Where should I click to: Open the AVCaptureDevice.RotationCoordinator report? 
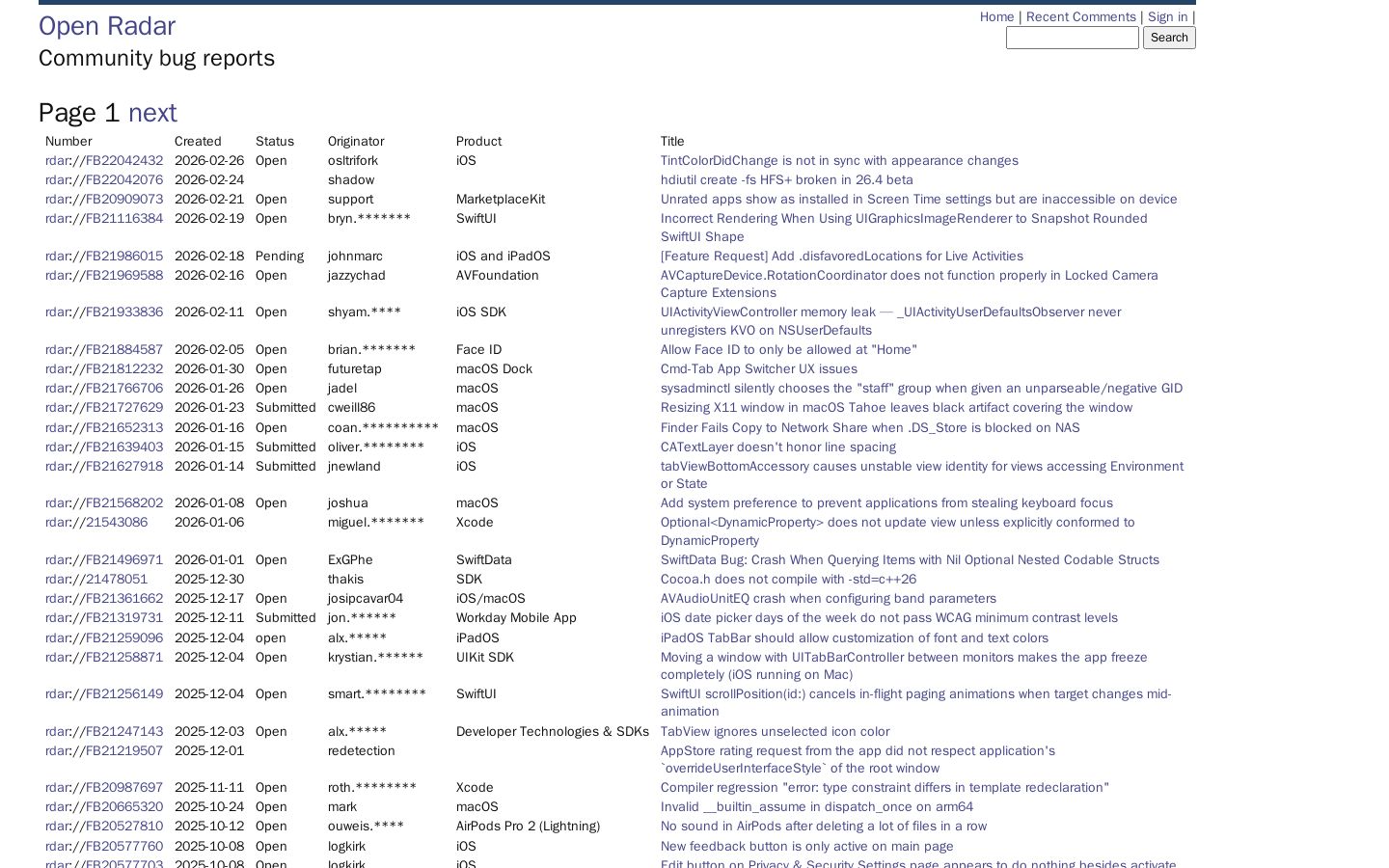pos(910,285)
